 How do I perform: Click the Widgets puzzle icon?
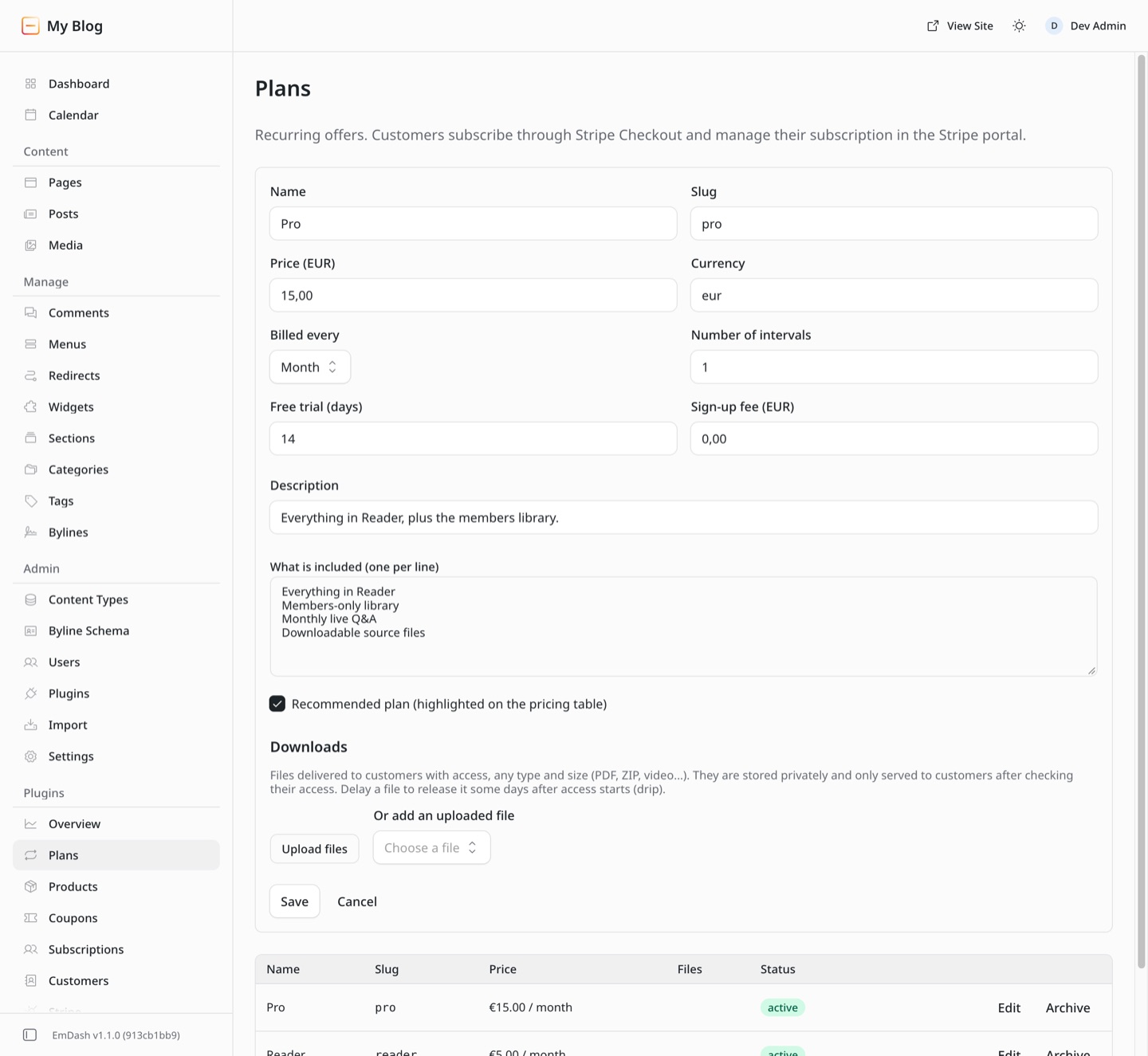pos(31,406)
